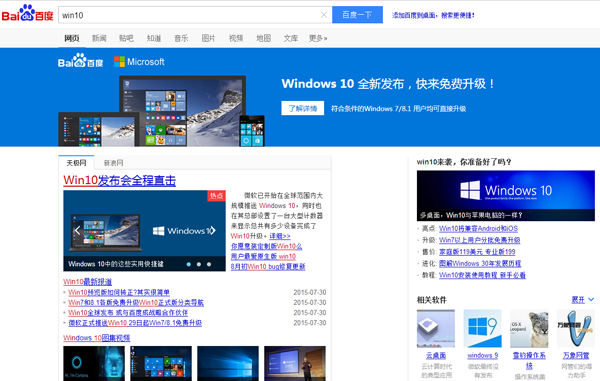600x381 pixels.
Task: Open the Win7和8.1各版免费升级Win10 link
Action: point(136,303)
